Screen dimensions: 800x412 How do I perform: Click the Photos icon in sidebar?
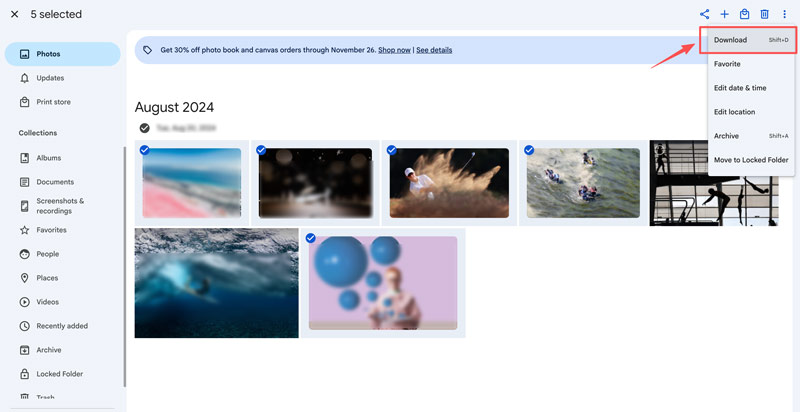point(24,54)
